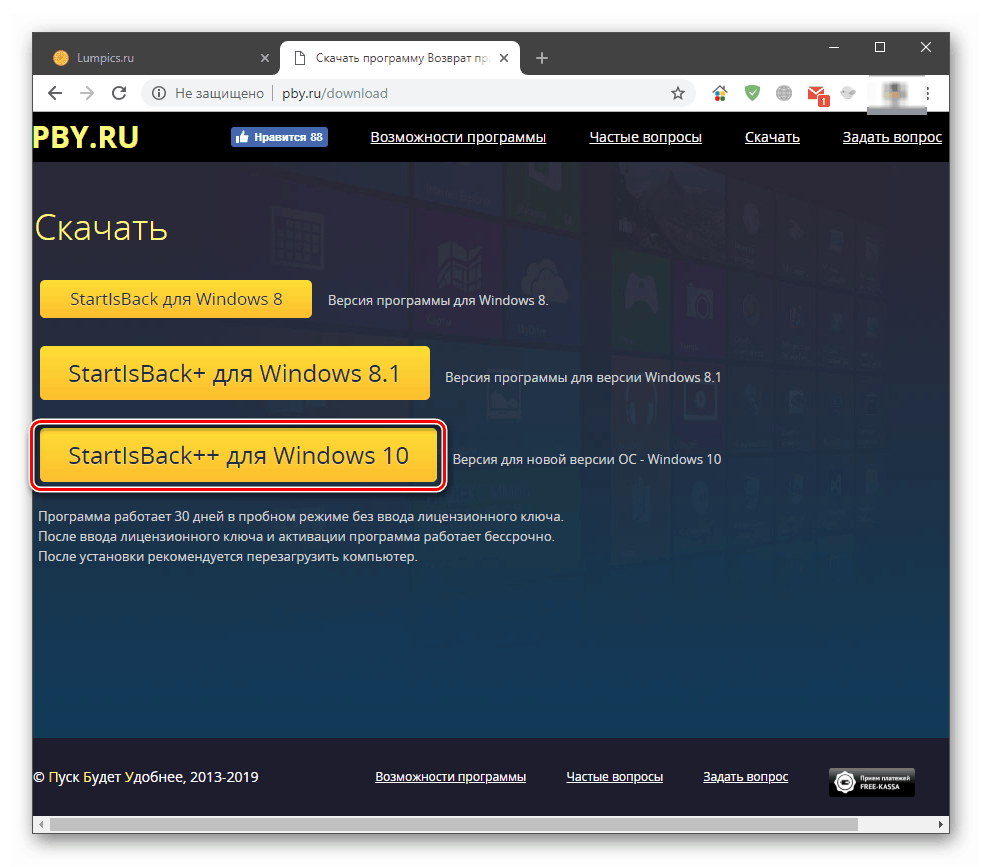Click the browser back arrow

click(x=55, y=93)
